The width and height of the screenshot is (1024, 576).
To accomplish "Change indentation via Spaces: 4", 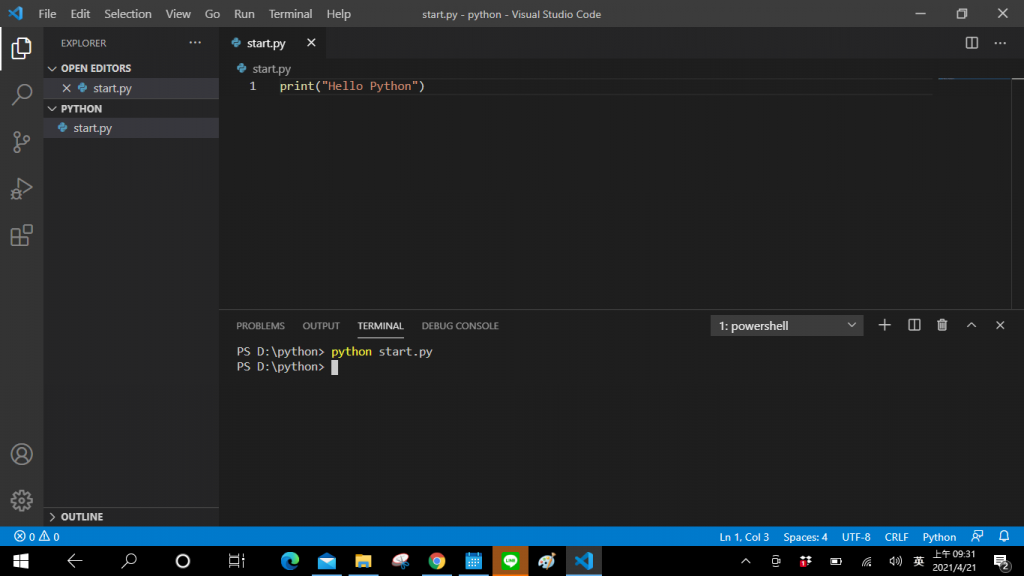I will [x=805, y=537].
